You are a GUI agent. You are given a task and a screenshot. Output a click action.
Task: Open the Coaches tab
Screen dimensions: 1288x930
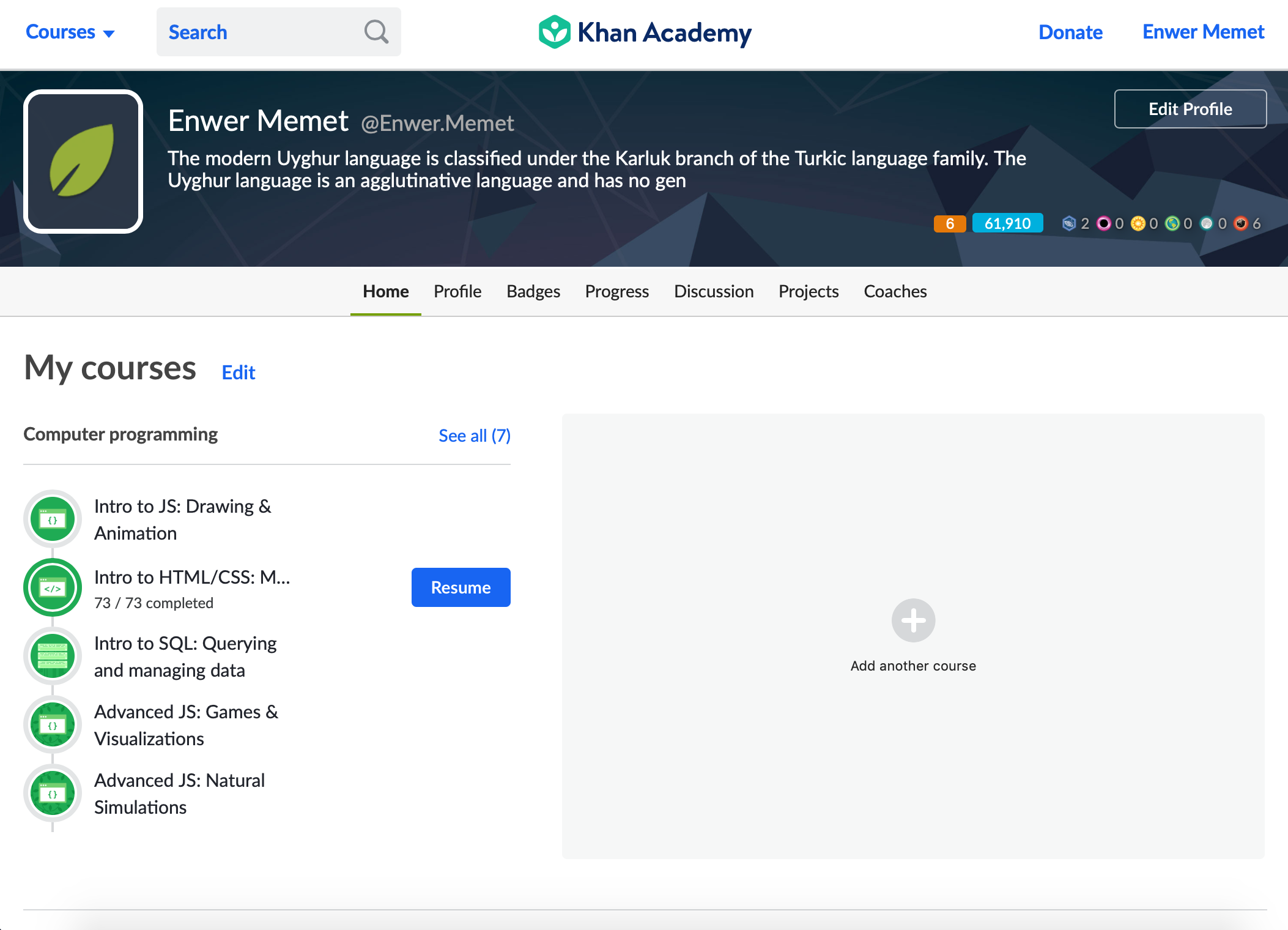895,291
